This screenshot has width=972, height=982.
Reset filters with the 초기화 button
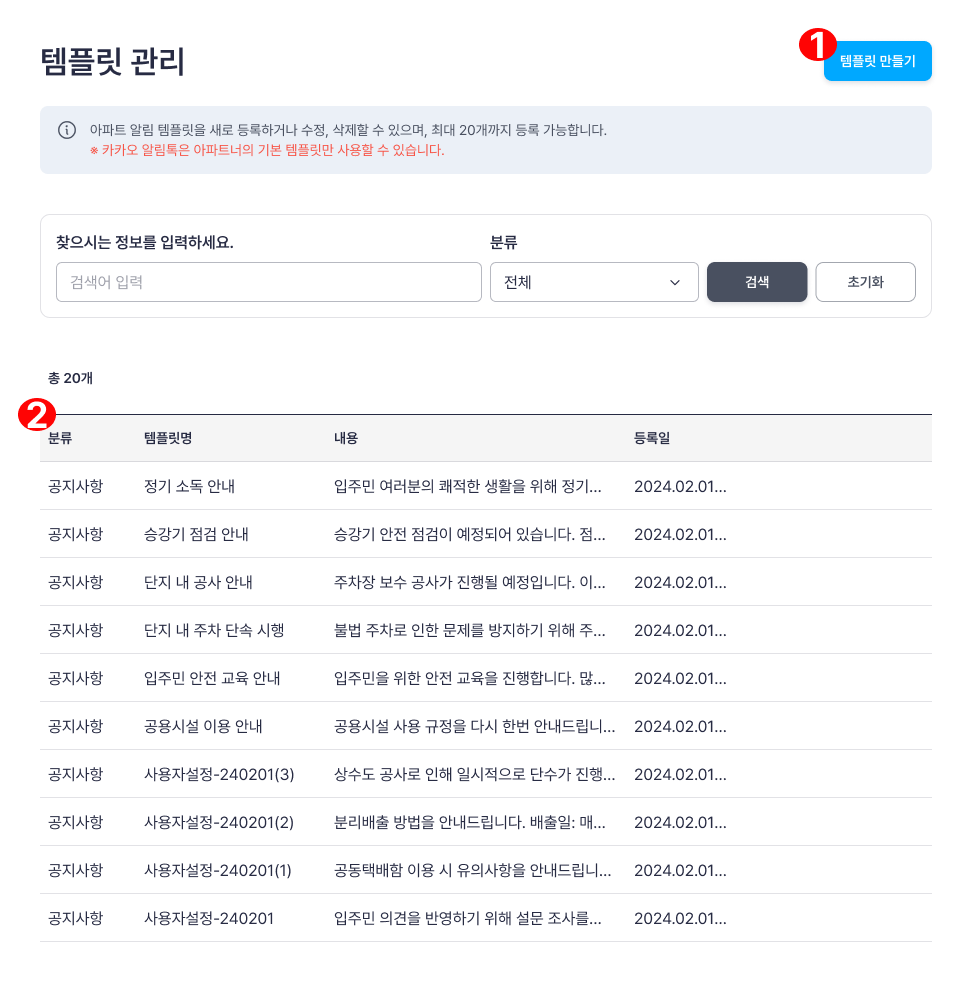pos(866,282)
